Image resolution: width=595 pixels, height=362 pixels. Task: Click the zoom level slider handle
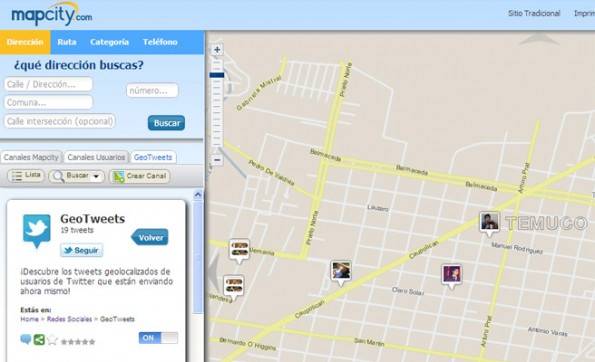tap(217, 75)
